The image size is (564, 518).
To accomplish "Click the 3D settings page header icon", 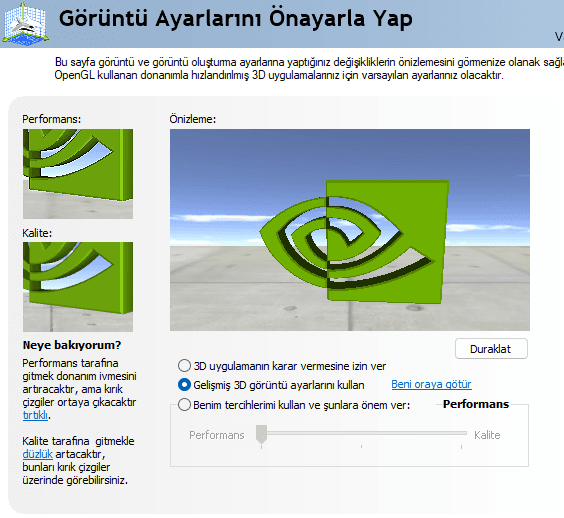I will (x=25, y=24).
